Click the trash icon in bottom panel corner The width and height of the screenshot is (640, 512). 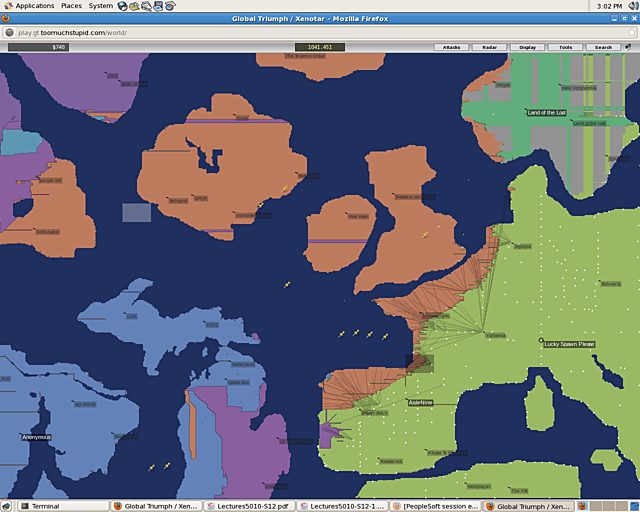pos(634,506)
